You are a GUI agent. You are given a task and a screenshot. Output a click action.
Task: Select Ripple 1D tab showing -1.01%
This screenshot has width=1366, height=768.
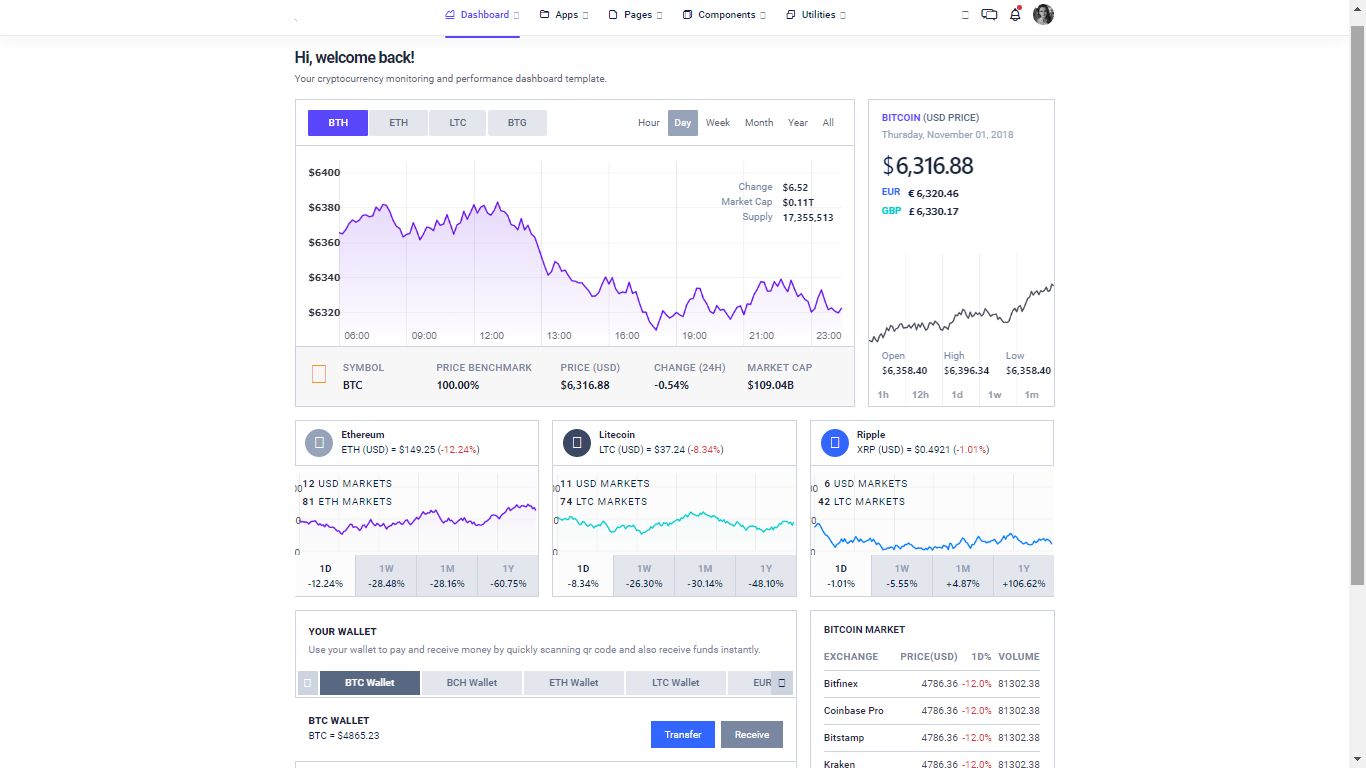pos(841,576)
